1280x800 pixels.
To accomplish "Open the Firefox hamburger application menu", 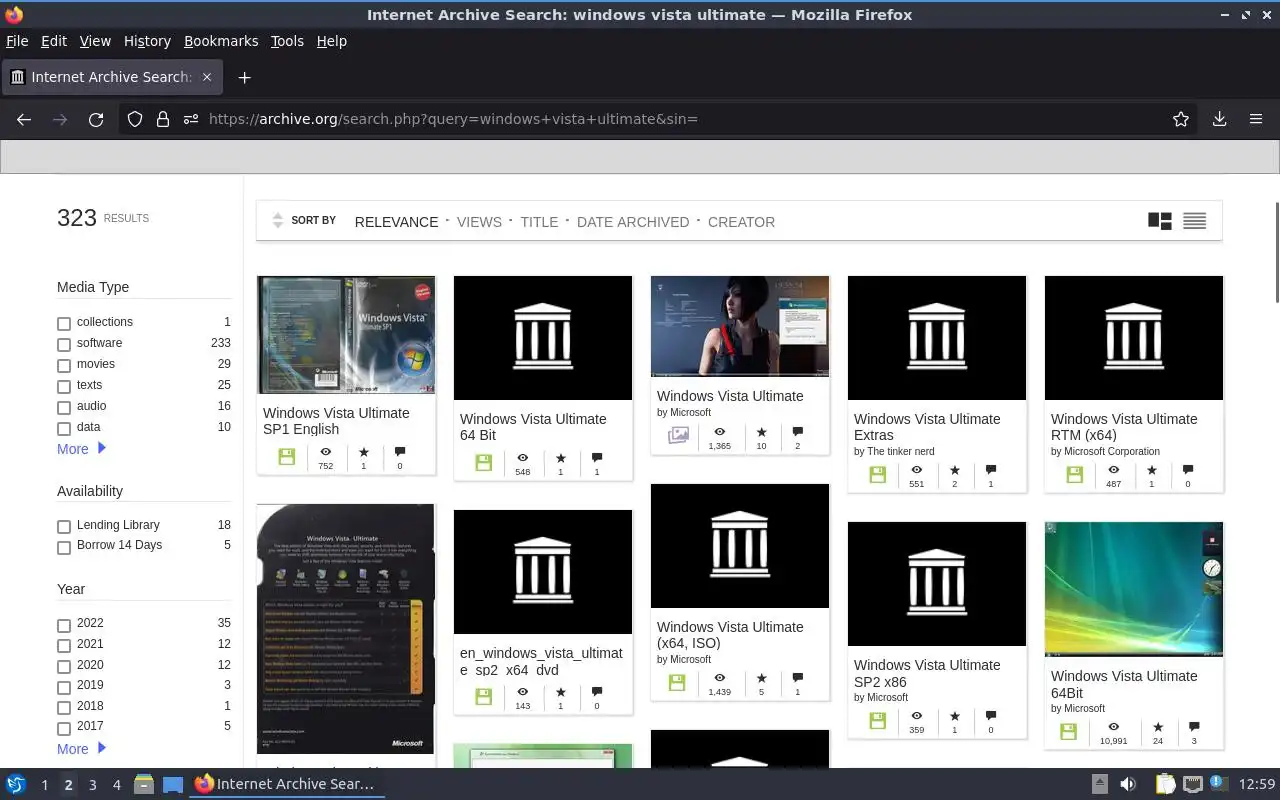I will 1256,119.
